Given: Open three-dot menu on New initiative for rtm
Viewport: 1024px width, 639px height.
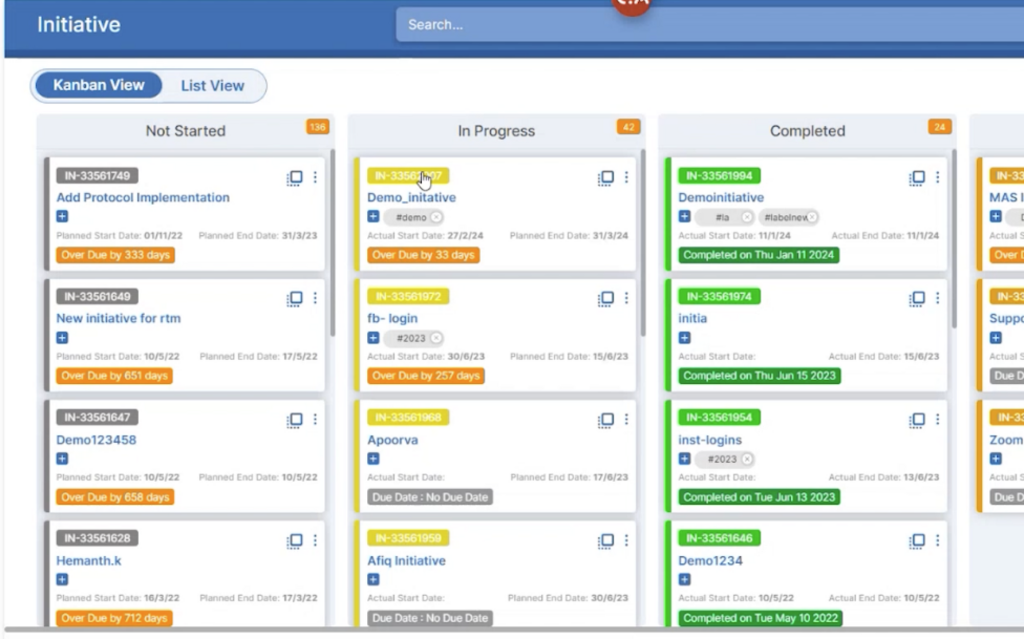Looking at the screenshot, I should pos(315,298).
